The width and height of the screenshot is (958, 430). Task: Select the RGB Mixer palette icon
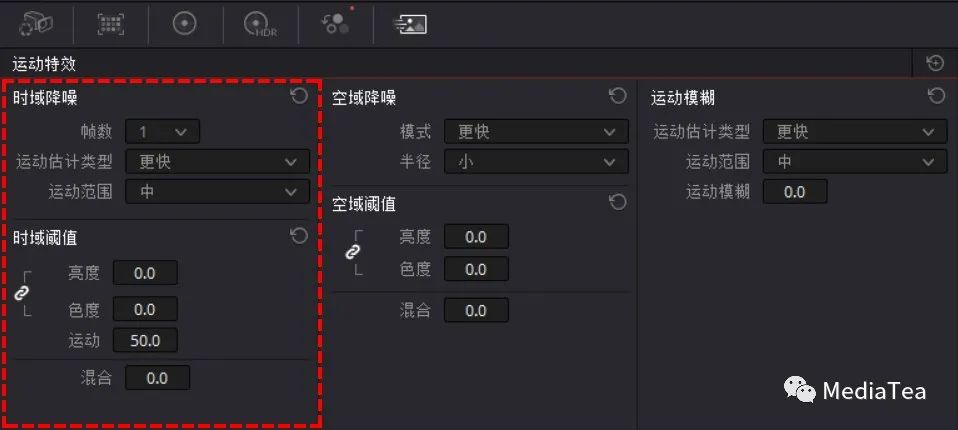tap(335, 24)
